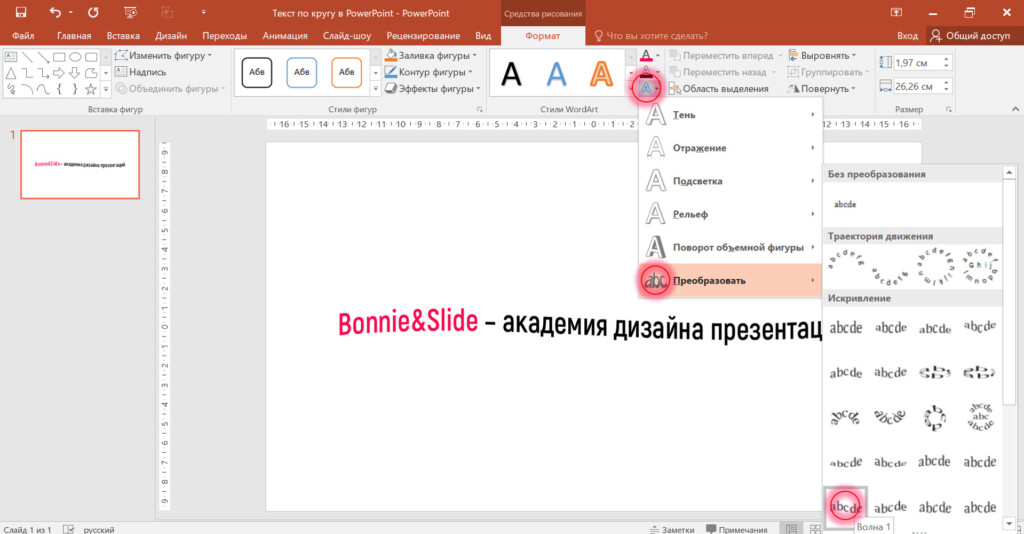
Task: Click the Вход sign-in link
Action: (x=907, y=36)
